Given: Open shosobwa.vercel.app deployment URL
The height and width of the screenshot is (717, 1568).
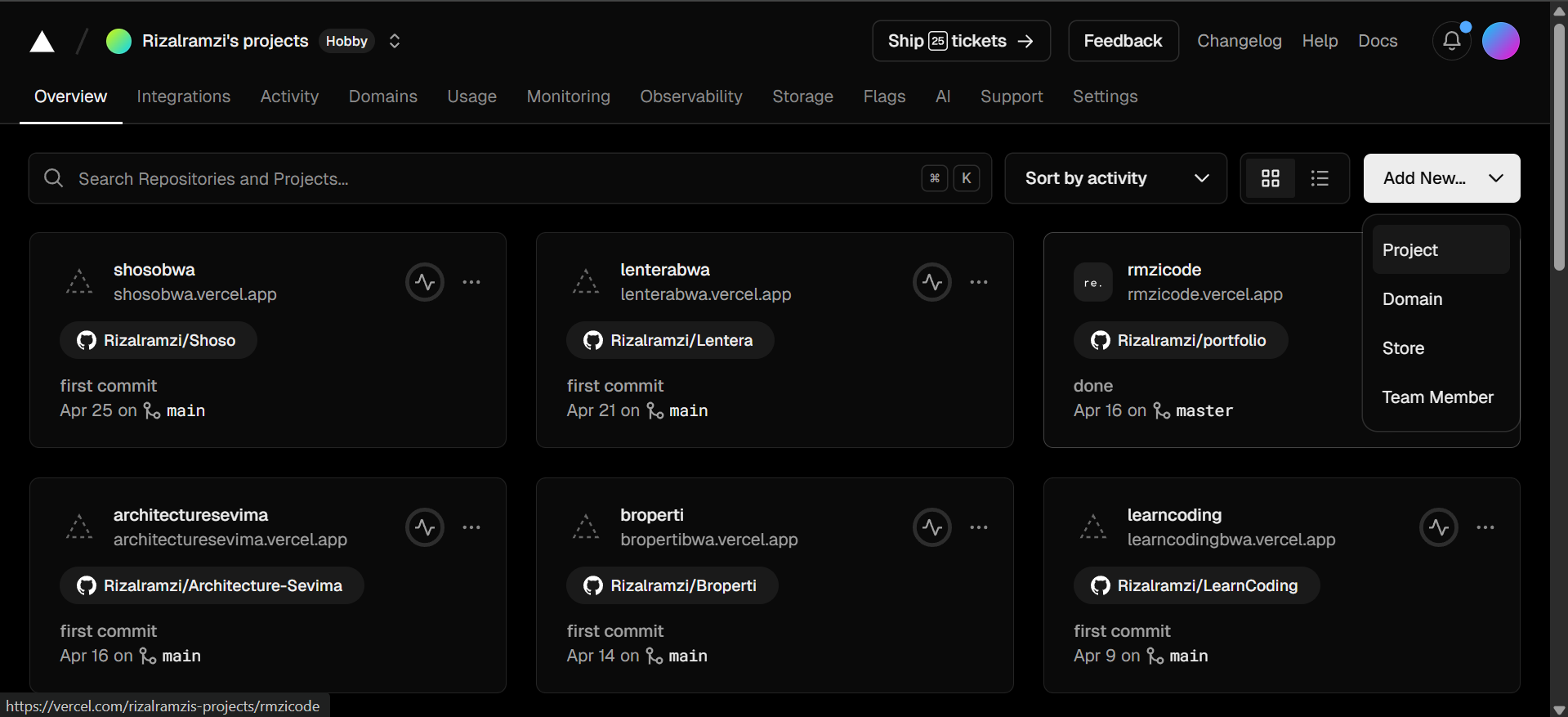Looking at the screenshot, I should point(195,294).
